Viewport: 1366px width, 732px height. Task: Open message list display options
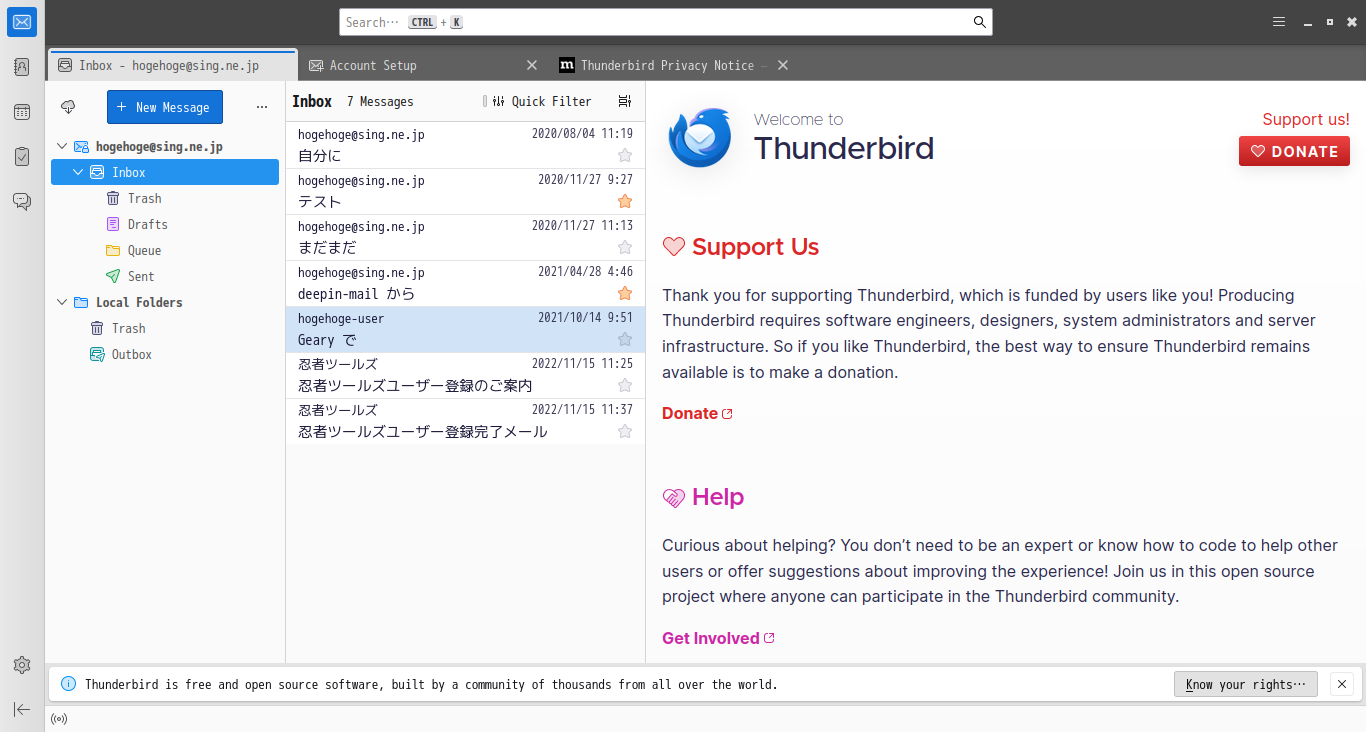click(625, 101)
